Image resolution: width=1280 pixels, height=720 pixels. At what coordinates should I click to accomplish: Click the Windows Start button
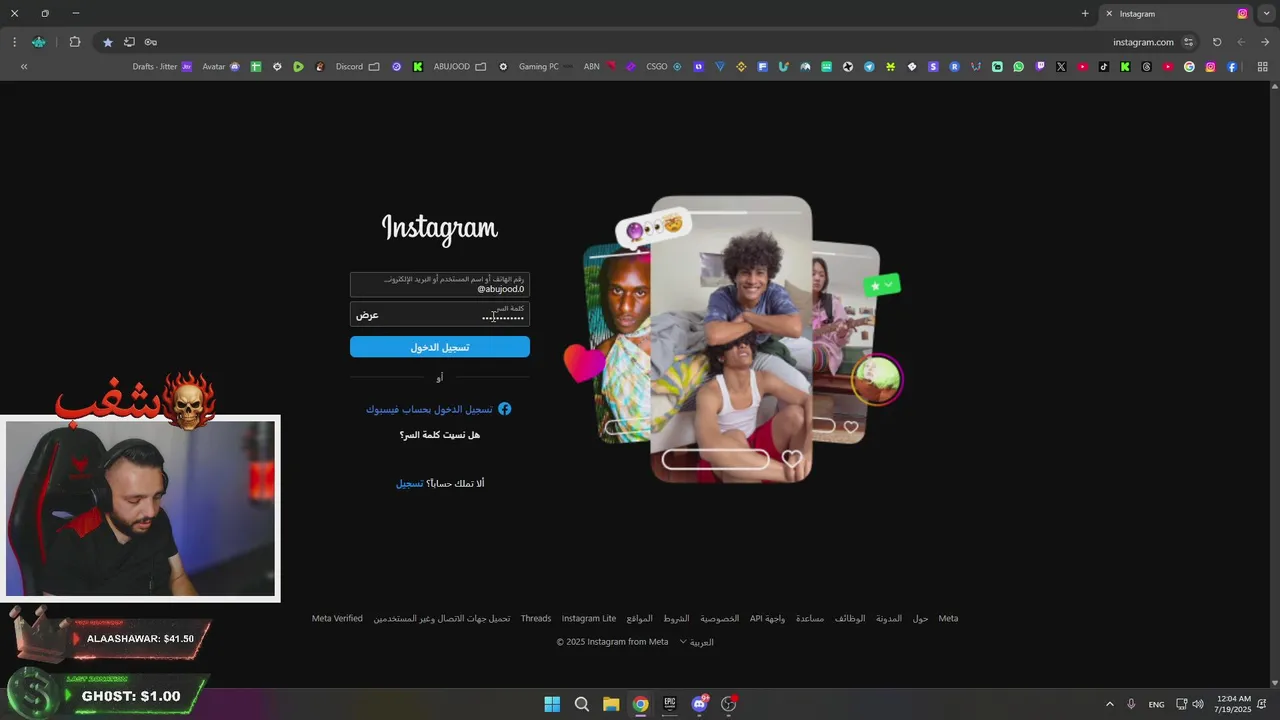coord(552,704)
